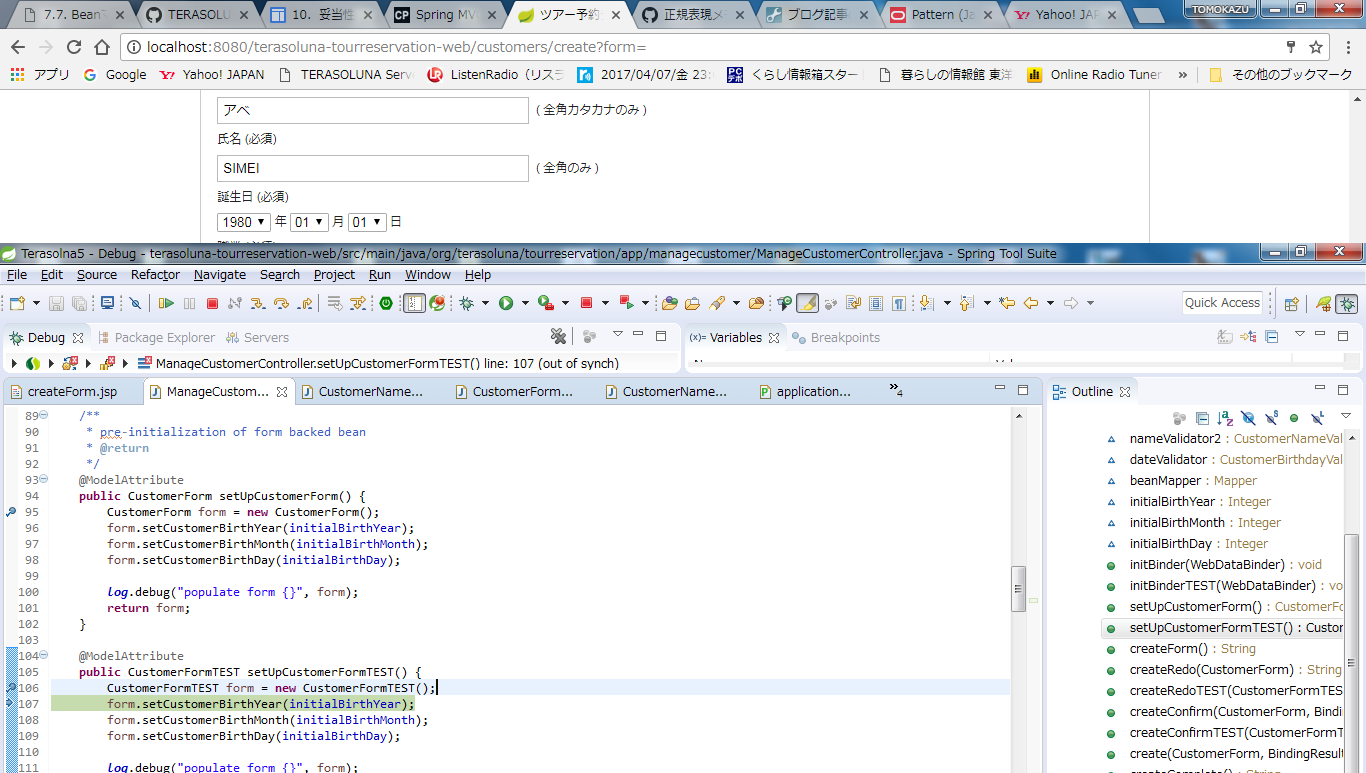Screen dimensions: 1366x773
Task: Collapse the Javadoc comment at line 89
Action: coord(43,415)
